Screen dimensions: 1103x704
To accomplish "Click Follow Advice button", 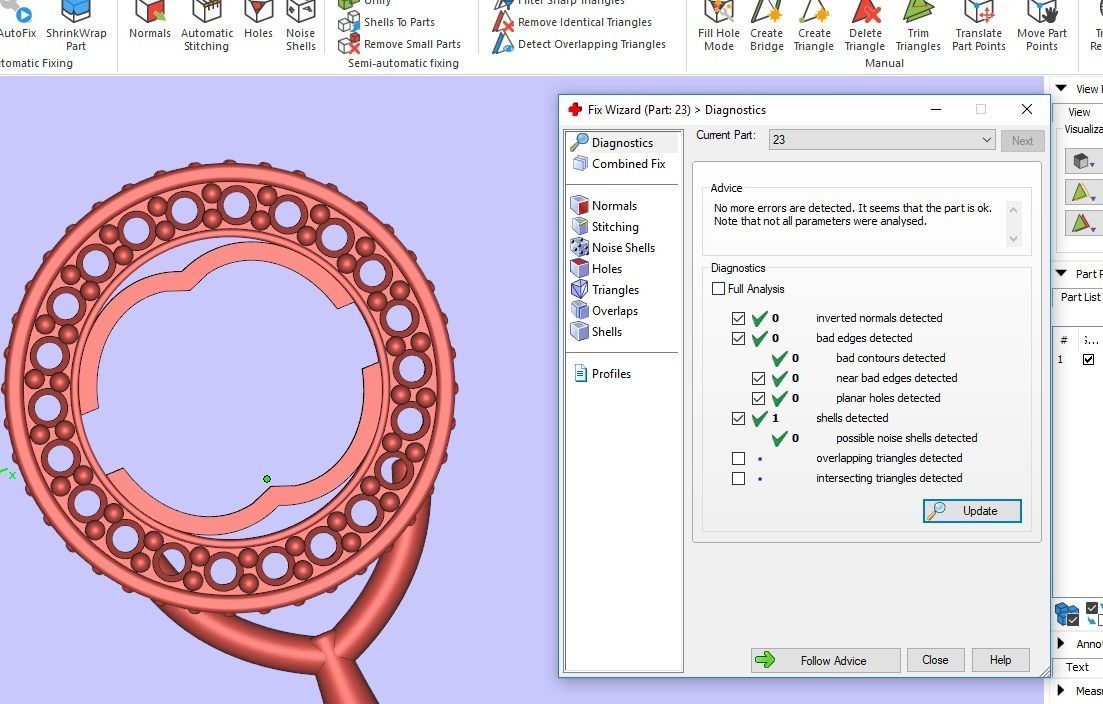I will tap(825, 660).
